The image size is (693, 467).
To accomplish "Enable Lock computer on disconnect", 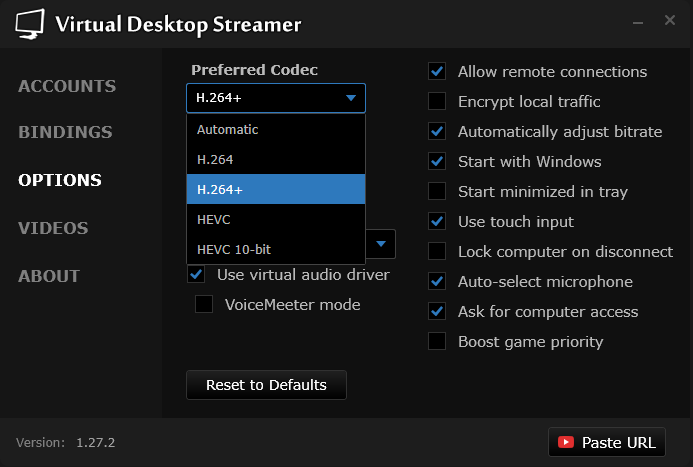I will (437, 251).
